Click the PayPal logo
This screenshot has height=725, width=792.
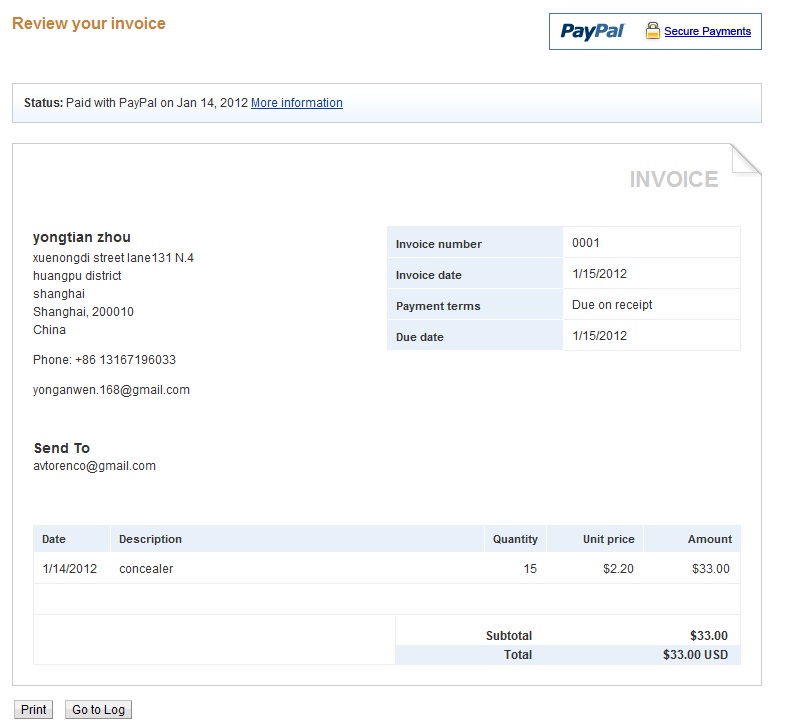592,31
